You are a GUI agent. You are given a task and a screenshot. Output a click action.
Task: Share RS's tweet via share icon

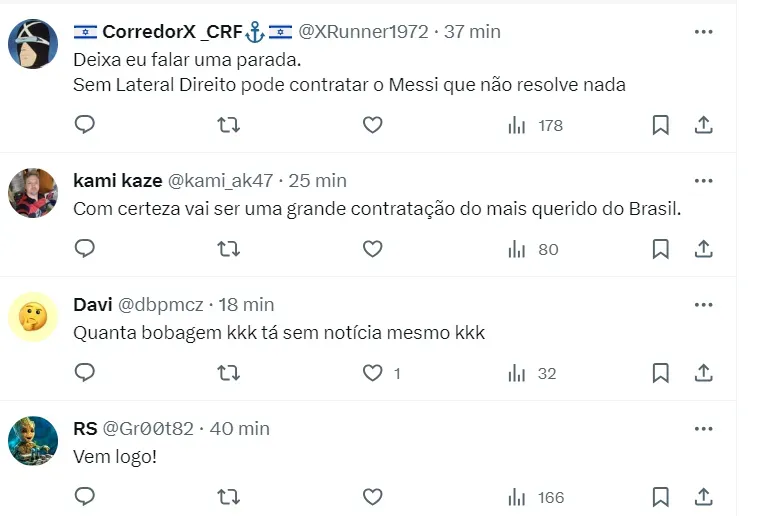[x=703, y=497]
